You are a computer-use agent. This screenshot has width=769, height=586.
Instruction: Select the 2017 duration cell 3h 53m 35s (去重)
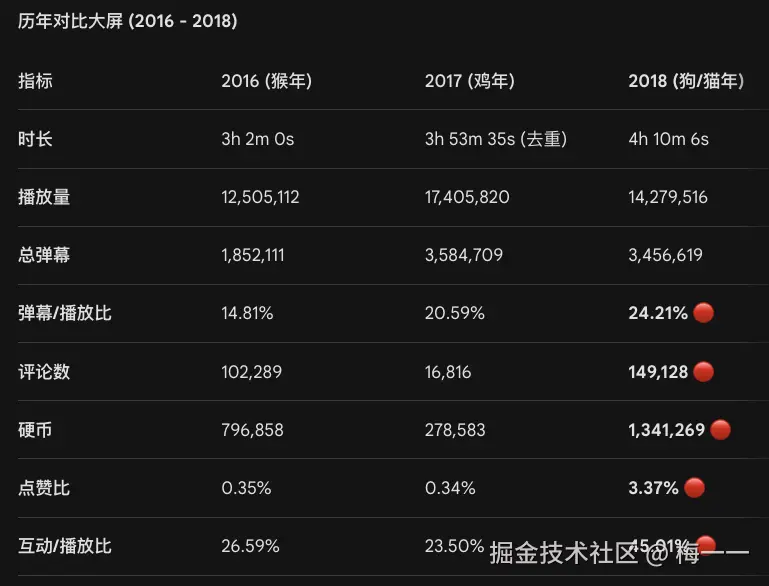click(495, 139)
